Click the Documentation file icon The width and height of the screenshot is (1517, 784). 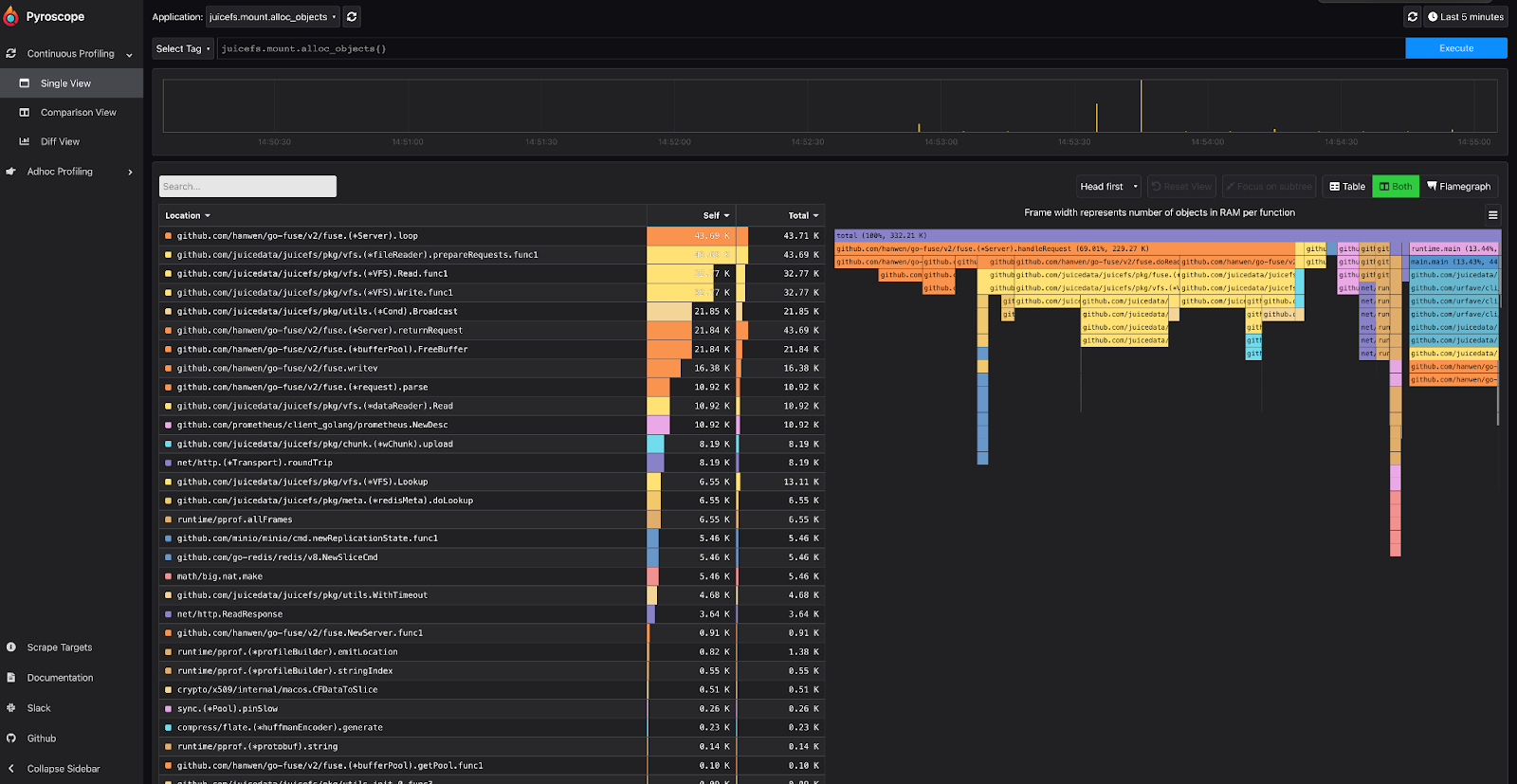[11, 678]
